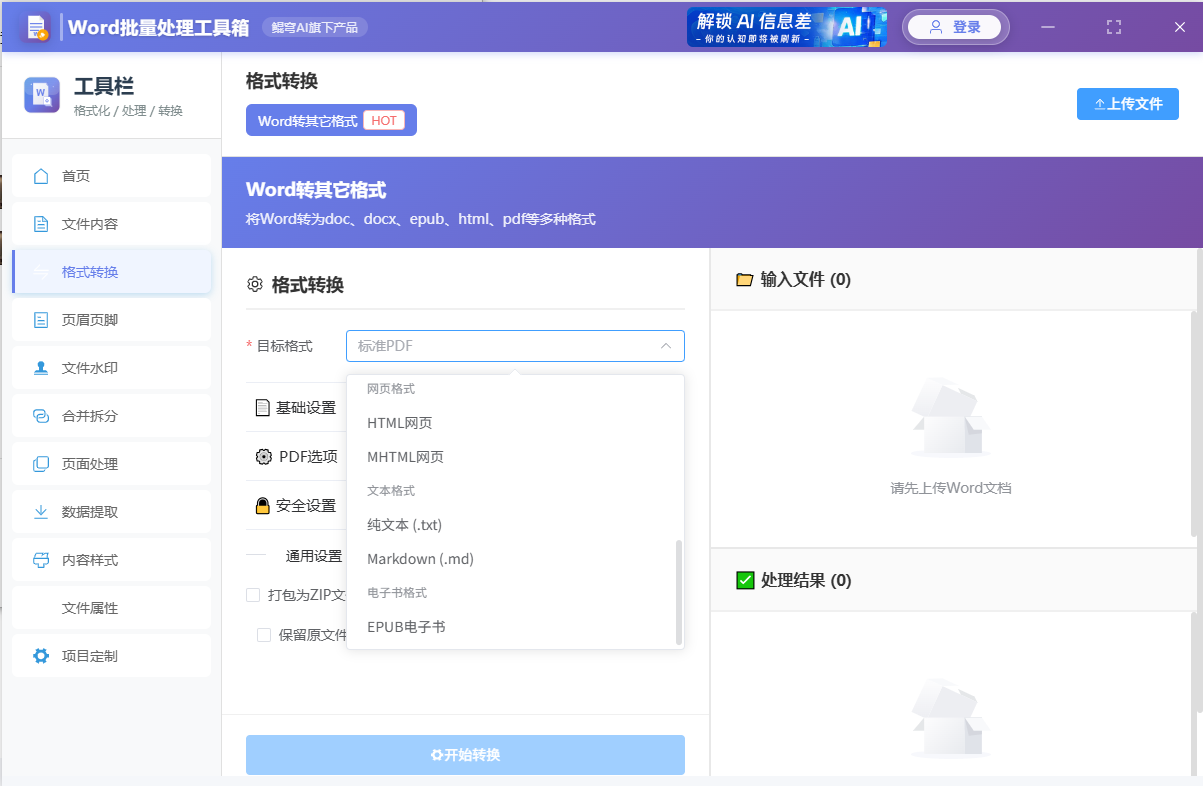Image resolution: width=1203 pixels, height=786 pixels.
Task: Open the 项目定制 customization gear icon
Action: tap(41, 655)
